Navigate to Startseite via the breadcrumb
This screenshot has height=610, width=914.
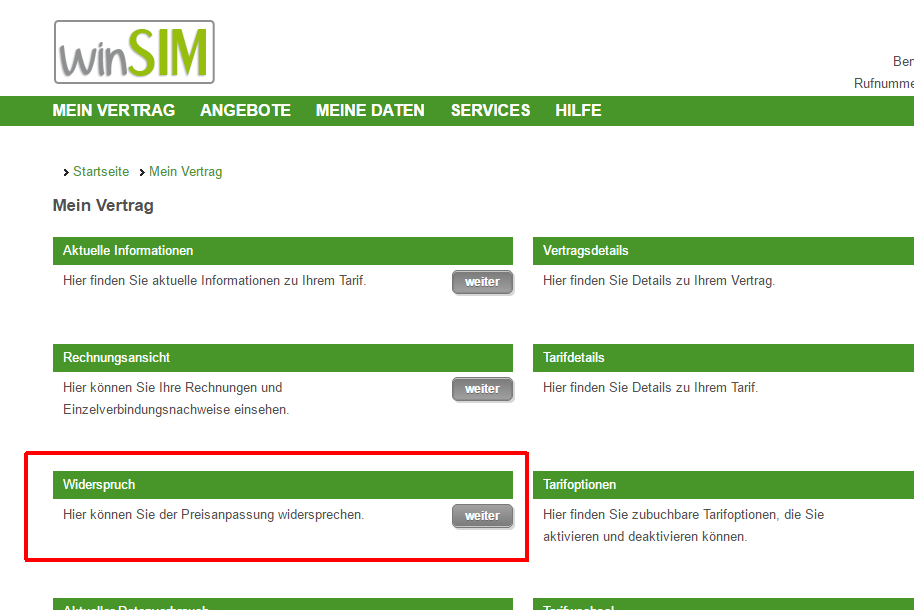tap(100, 171)
